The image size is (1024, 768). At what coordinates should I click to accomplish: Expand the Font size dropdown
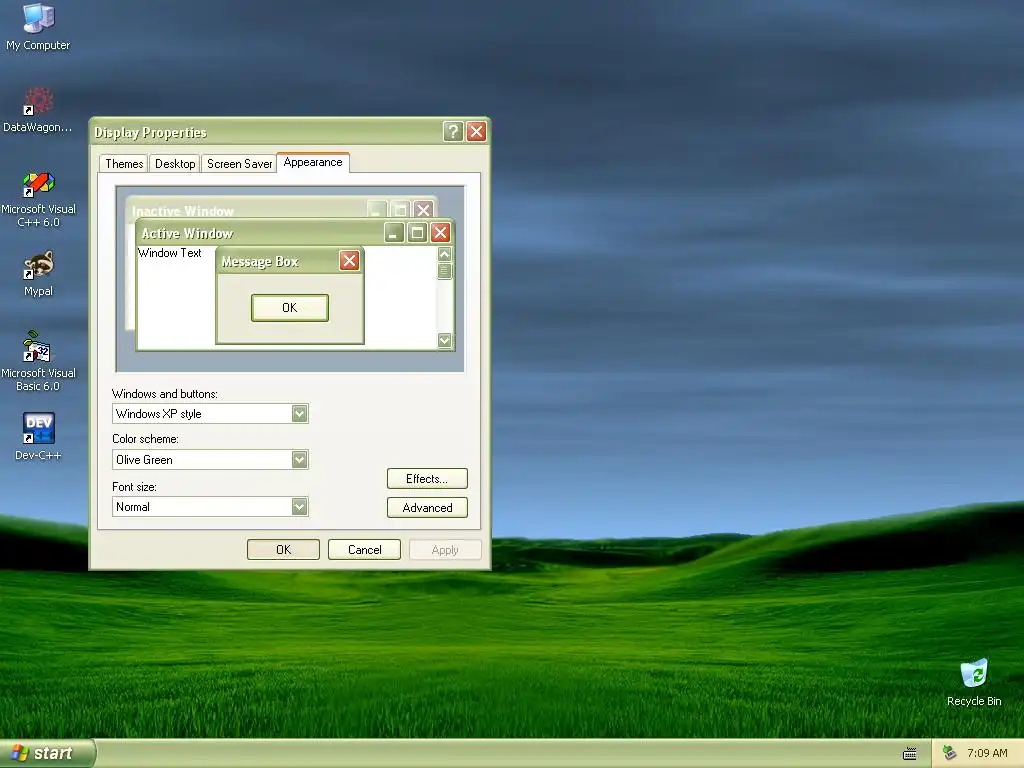click(x=299, y=507)
